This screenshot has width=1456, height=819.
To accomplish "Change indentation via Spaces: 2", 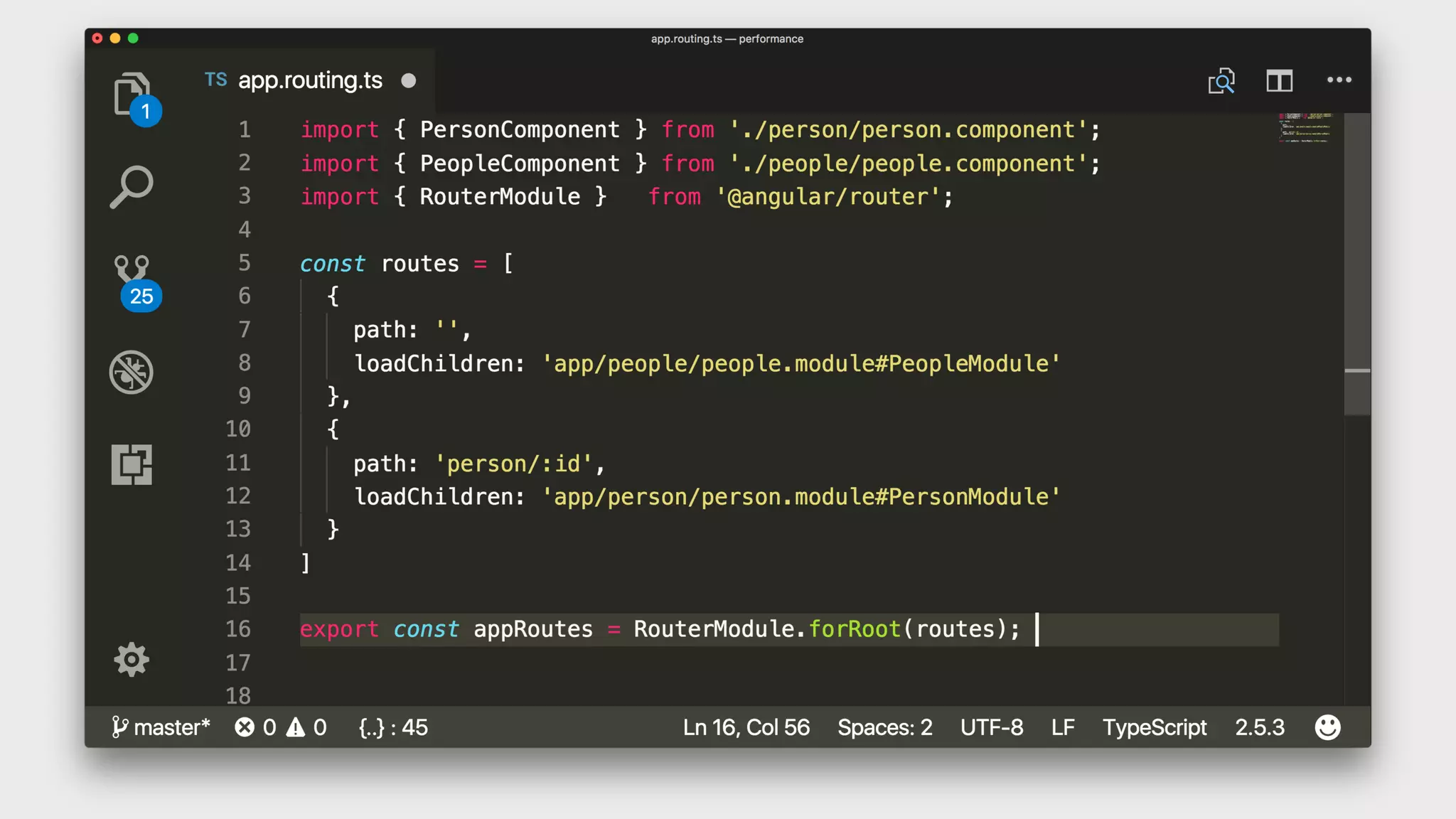I will click(884, 727).
